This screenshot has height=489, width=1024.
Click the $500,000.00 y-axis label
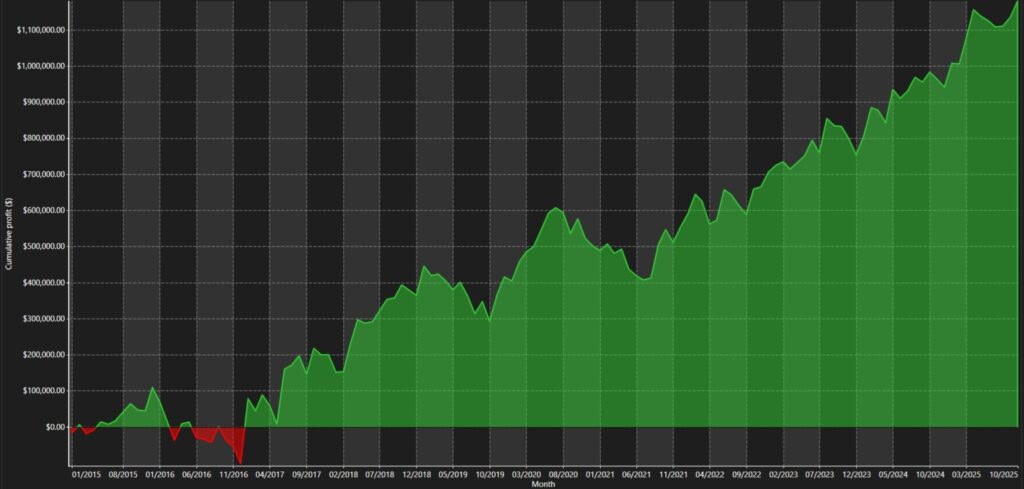pos(42,247)
